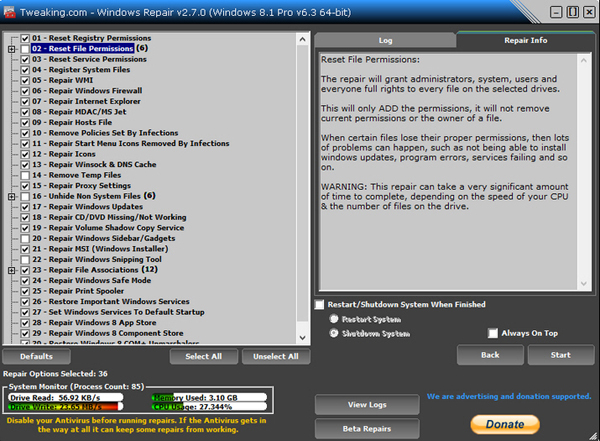Click the Repair Options Selected: 36 text
The height and width of the screenshot is (441, 600).
55,374
